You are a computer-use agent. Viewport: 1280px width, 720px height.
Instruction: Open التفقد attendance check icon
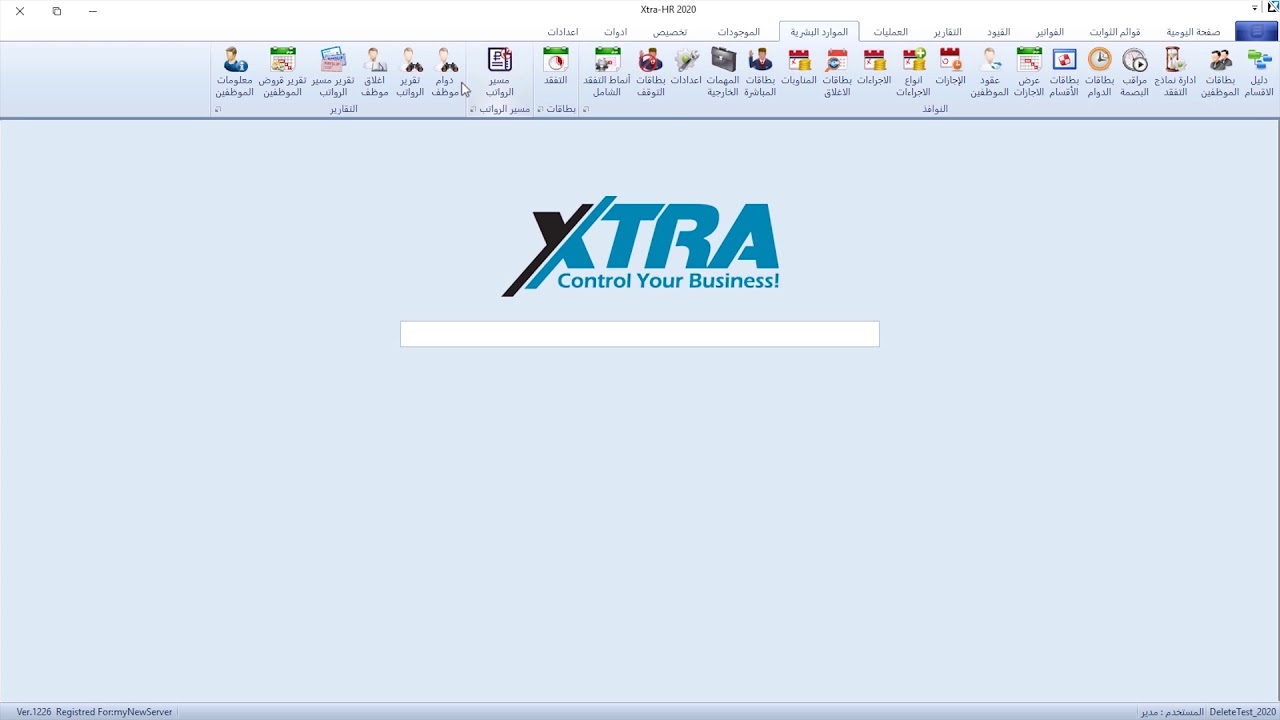click(555, 66)
